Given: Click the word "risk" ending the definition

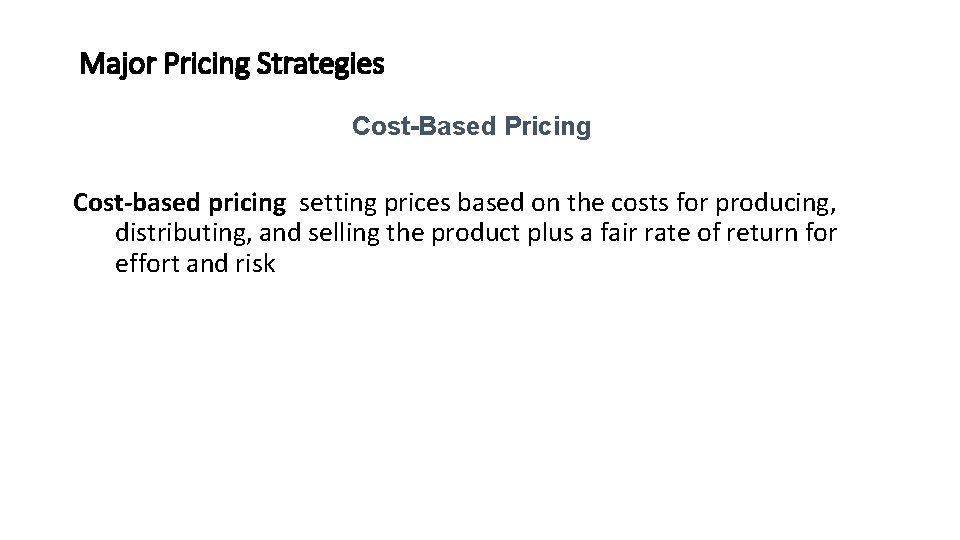Looking at the screenshot, I should tap(253, 266).
